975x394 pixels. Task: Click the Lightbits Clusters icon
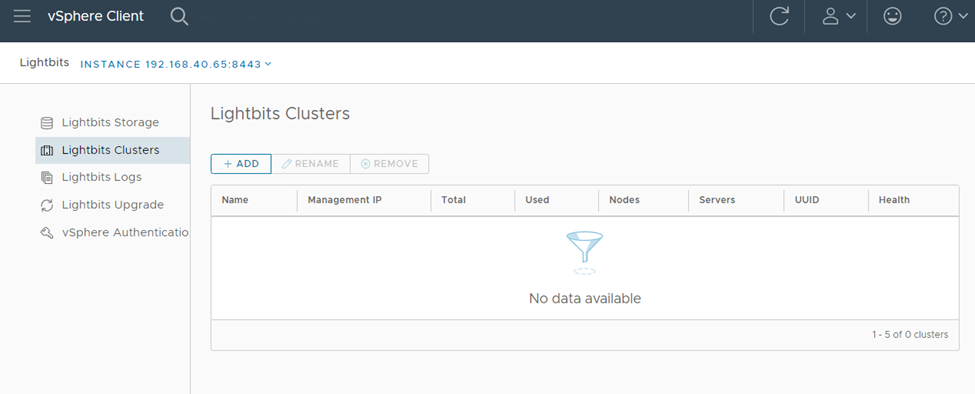(x=47, y=150)
